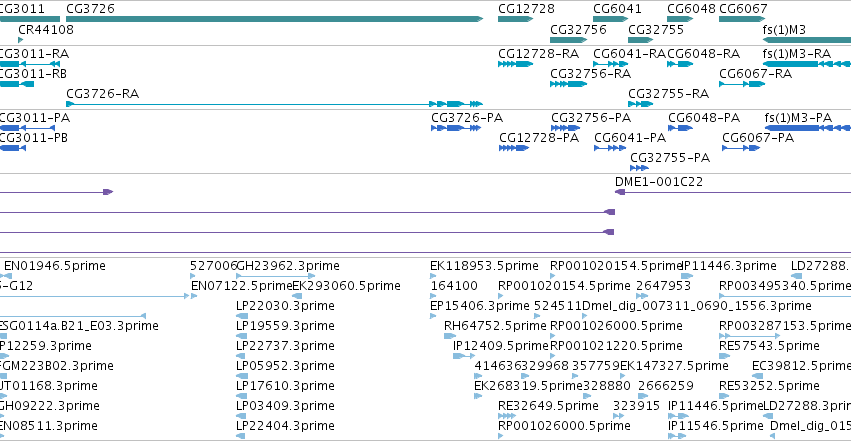Click the CG32756-RA transcript label

coord(590,74)
